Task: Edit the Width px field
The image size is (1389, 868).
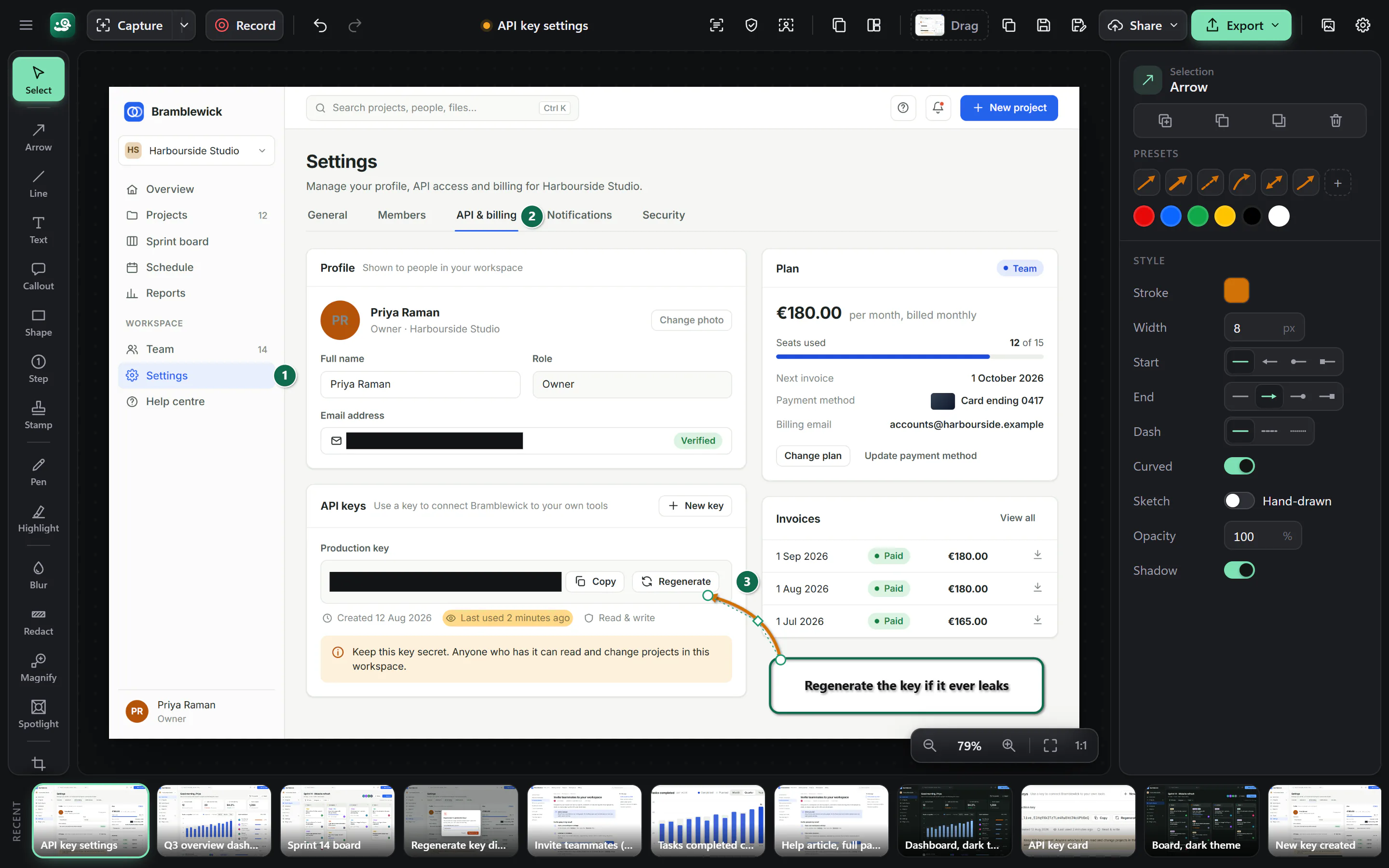Action: [1264, 328]
